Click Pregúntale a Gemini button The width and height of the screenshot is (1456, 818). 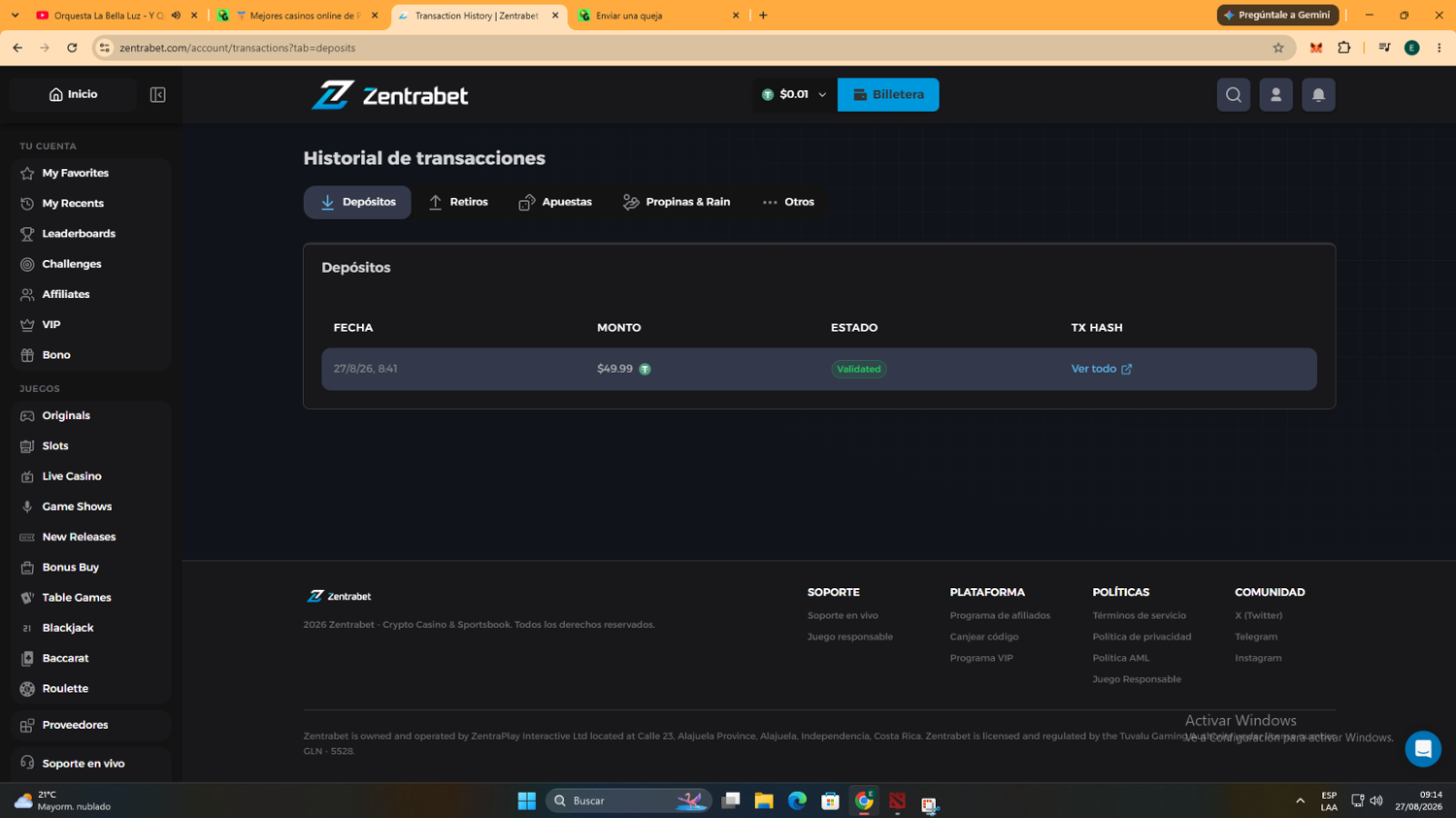(x=1277, y=16)
